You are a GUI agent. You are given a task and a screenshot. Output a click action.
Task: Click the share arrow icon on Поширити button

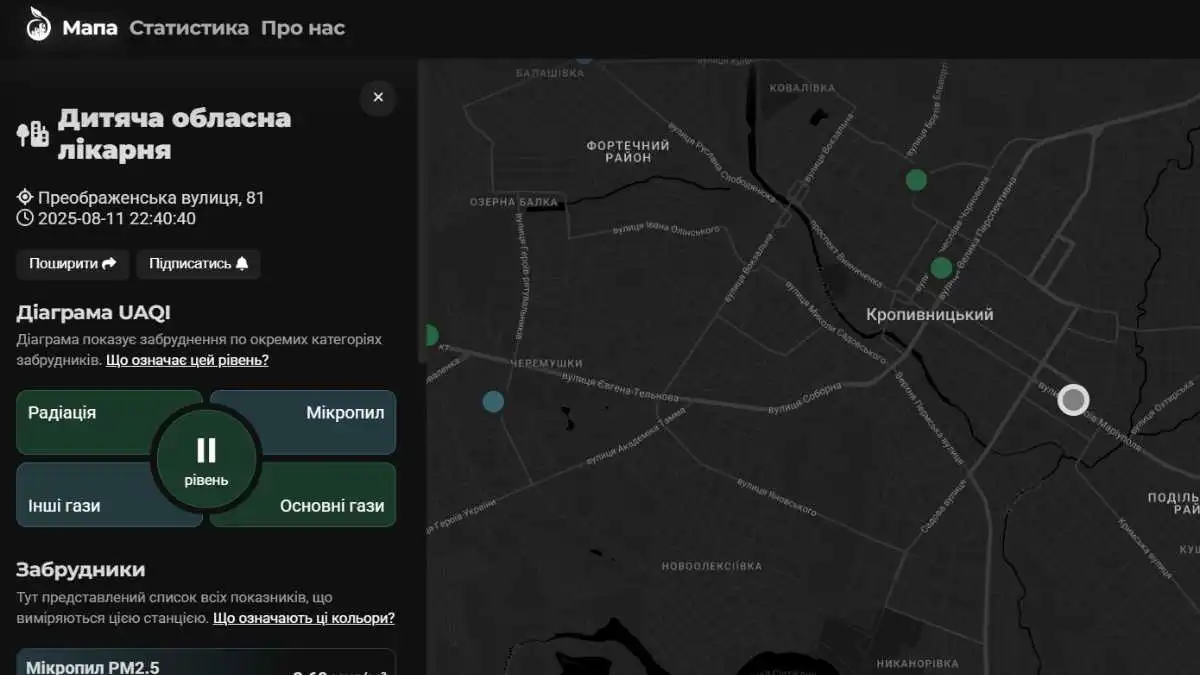[112, 264]
